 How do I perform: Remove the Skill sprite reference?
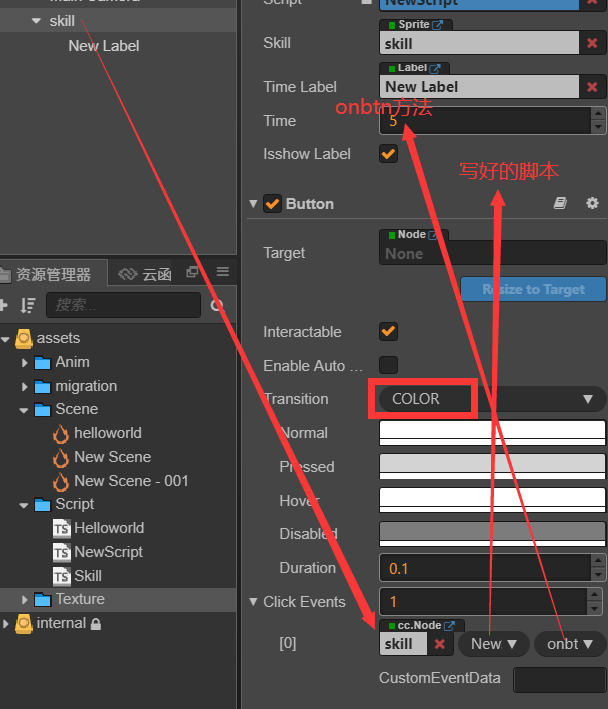[x=592, y=43]
